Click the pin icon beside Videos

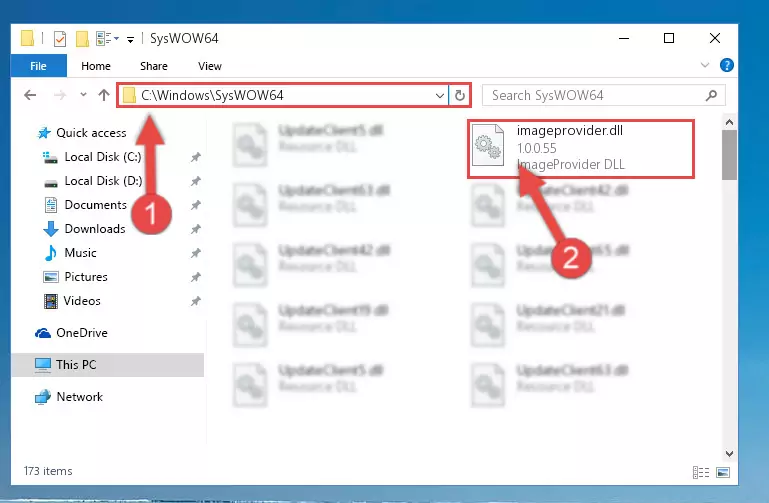[x=195, y=301]
